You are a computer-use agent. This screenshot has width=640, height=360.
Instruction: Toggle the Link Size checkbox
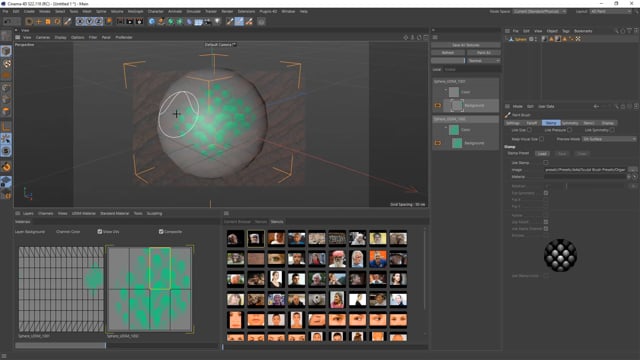(x=529, y=130)
